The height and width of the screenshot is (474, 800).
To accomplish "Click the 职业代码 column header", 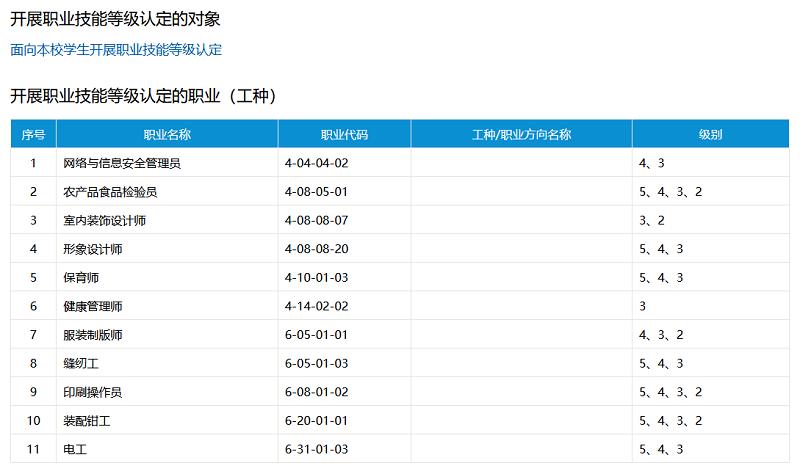I will [x=344, y=134].
